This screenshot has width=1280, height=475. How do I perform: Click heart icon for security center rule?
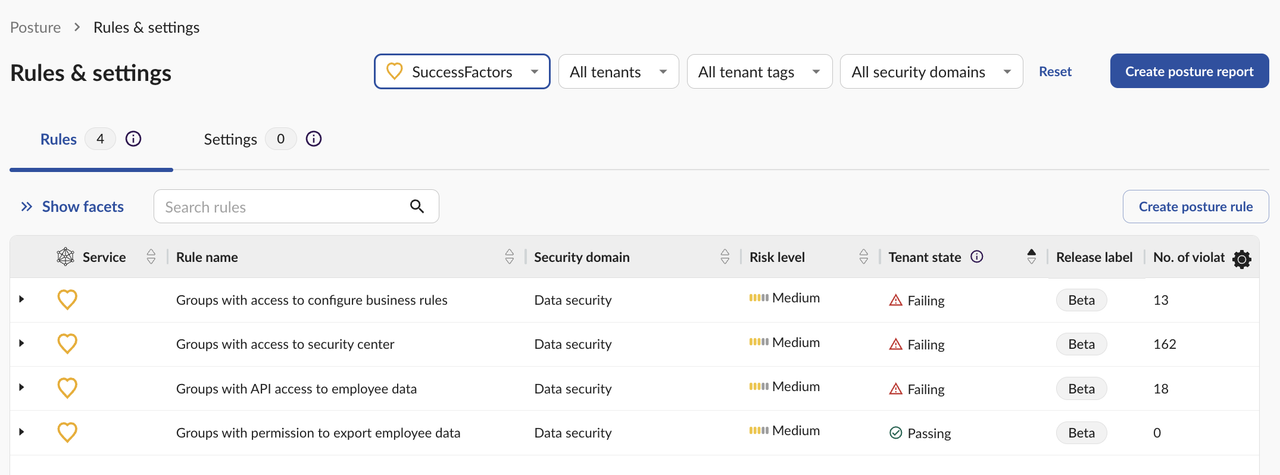click(x=67, y=344)
